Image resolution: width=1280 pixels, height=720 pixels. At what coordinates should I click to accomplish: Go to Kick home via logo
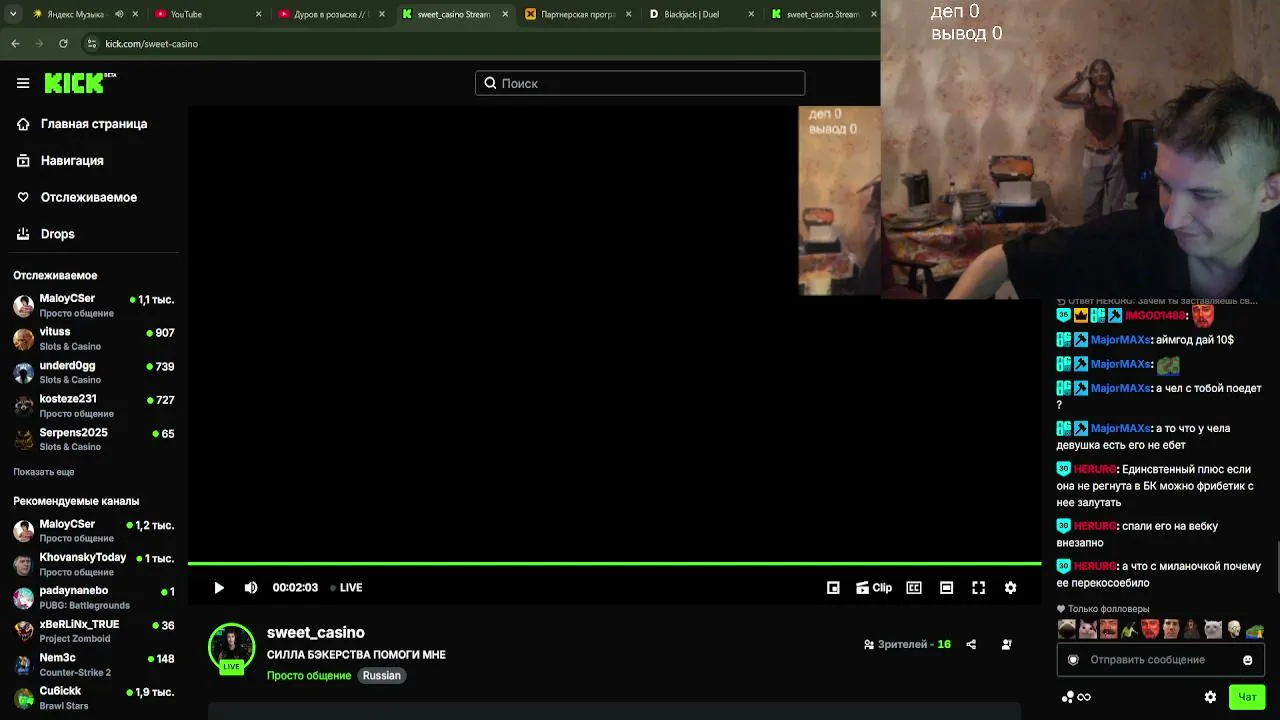pos(80,83)
